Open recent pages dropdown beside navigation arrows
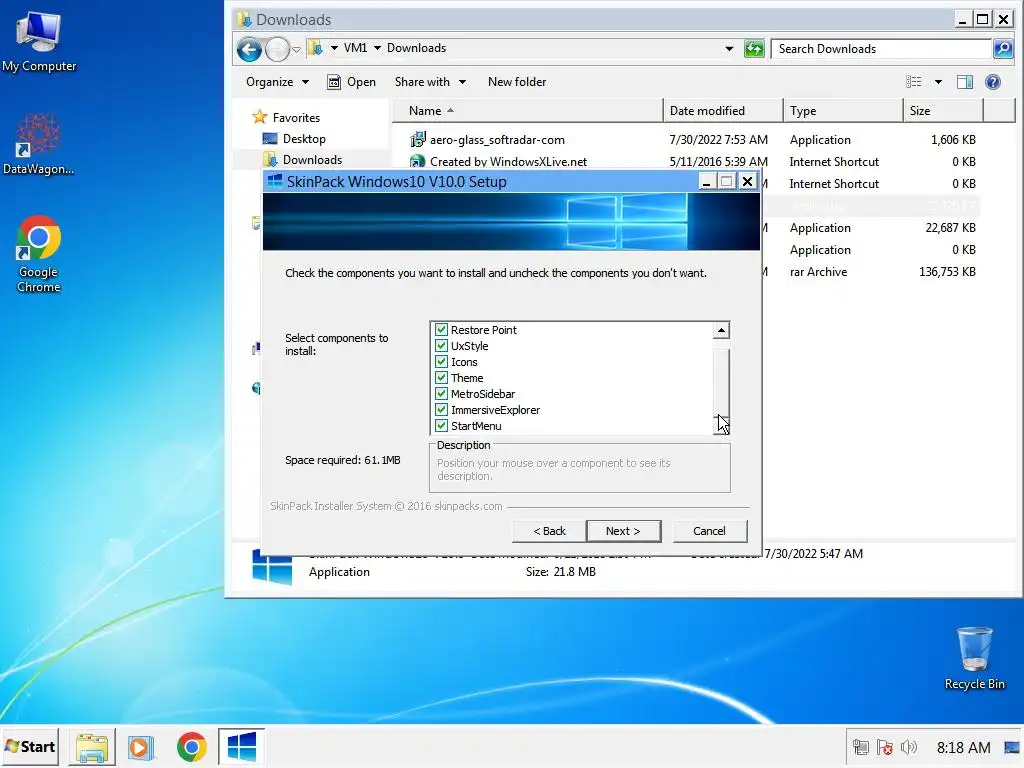The image size is (1024, 768). point(296,49)
